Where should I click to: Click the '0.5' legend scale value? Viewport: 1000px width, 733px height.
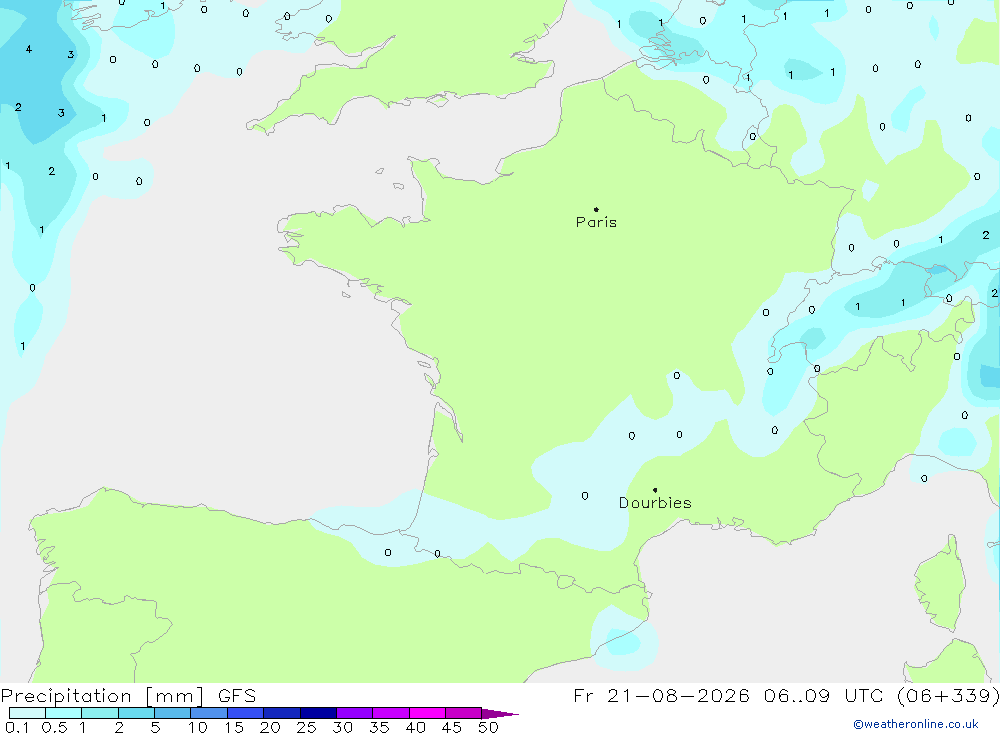54,727
